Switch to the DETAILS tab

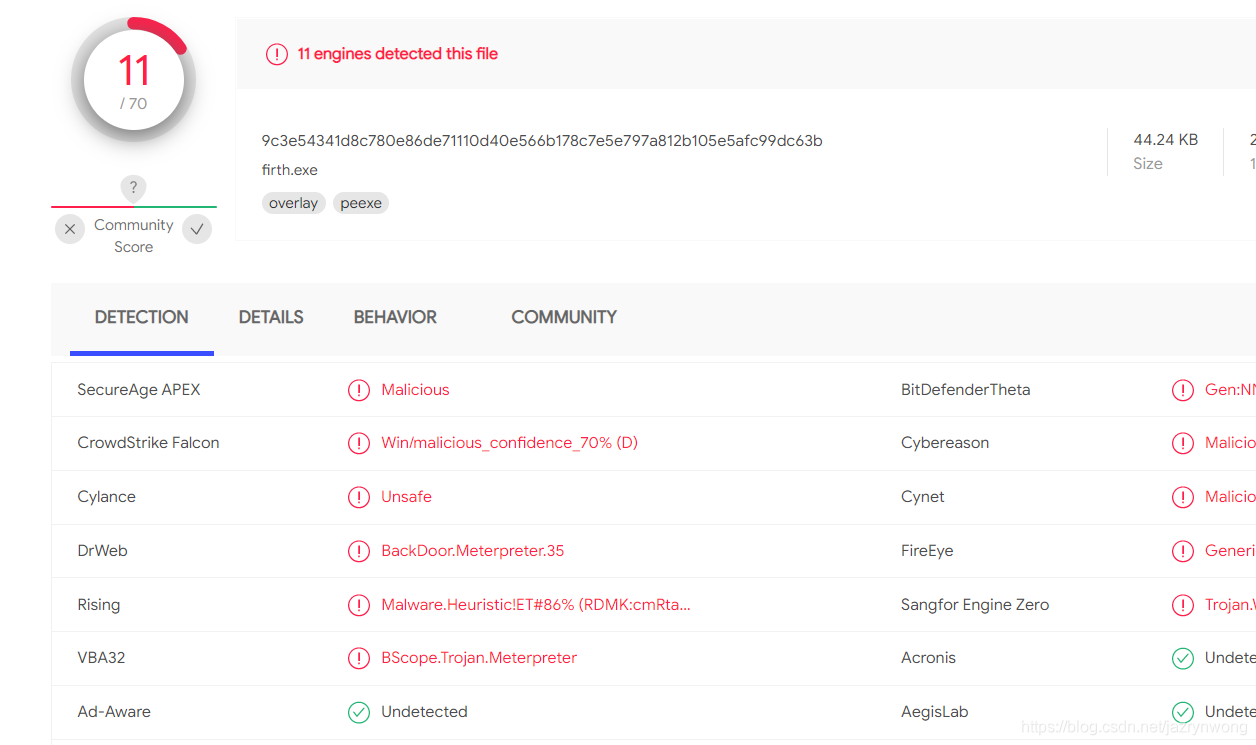click(271, 317)
